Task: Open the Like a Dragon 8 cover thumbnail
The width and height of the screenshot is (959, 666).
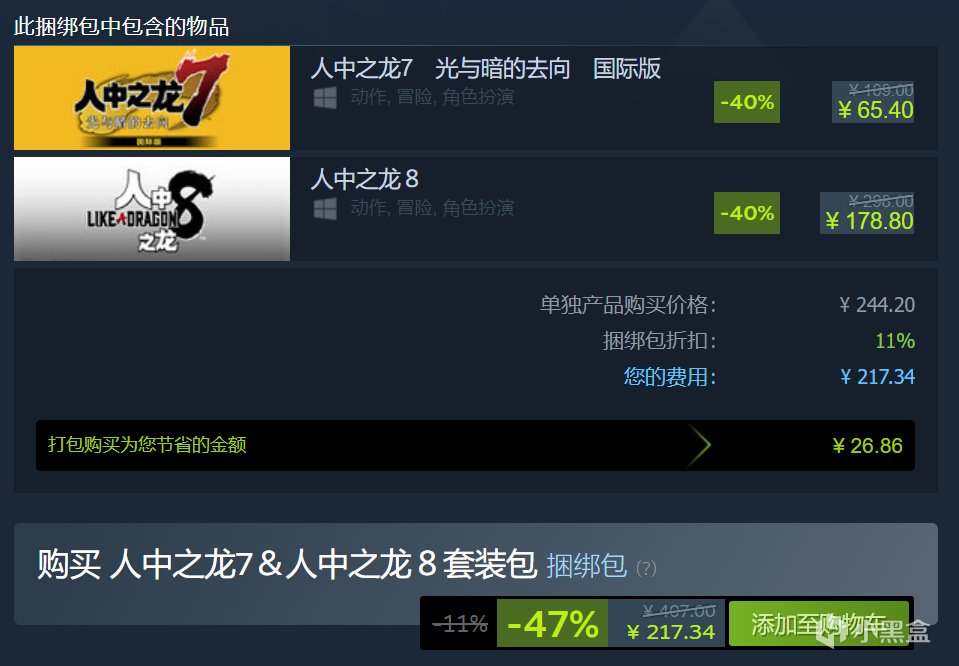Action: click(152, 209)
